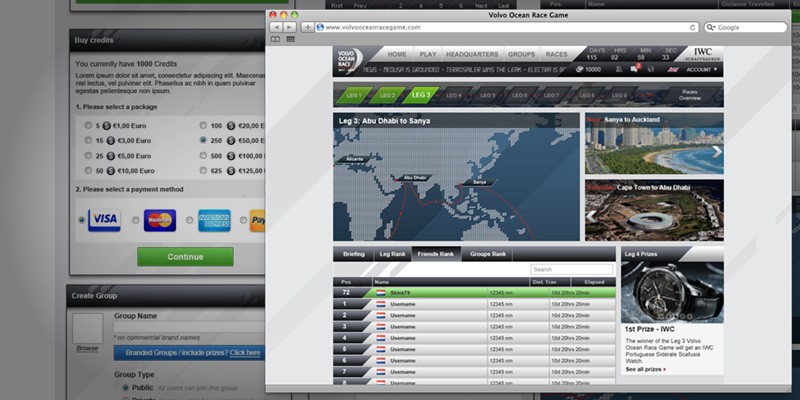Click the Visa card logo
The image size is (800, 400).
pos(104,220)
